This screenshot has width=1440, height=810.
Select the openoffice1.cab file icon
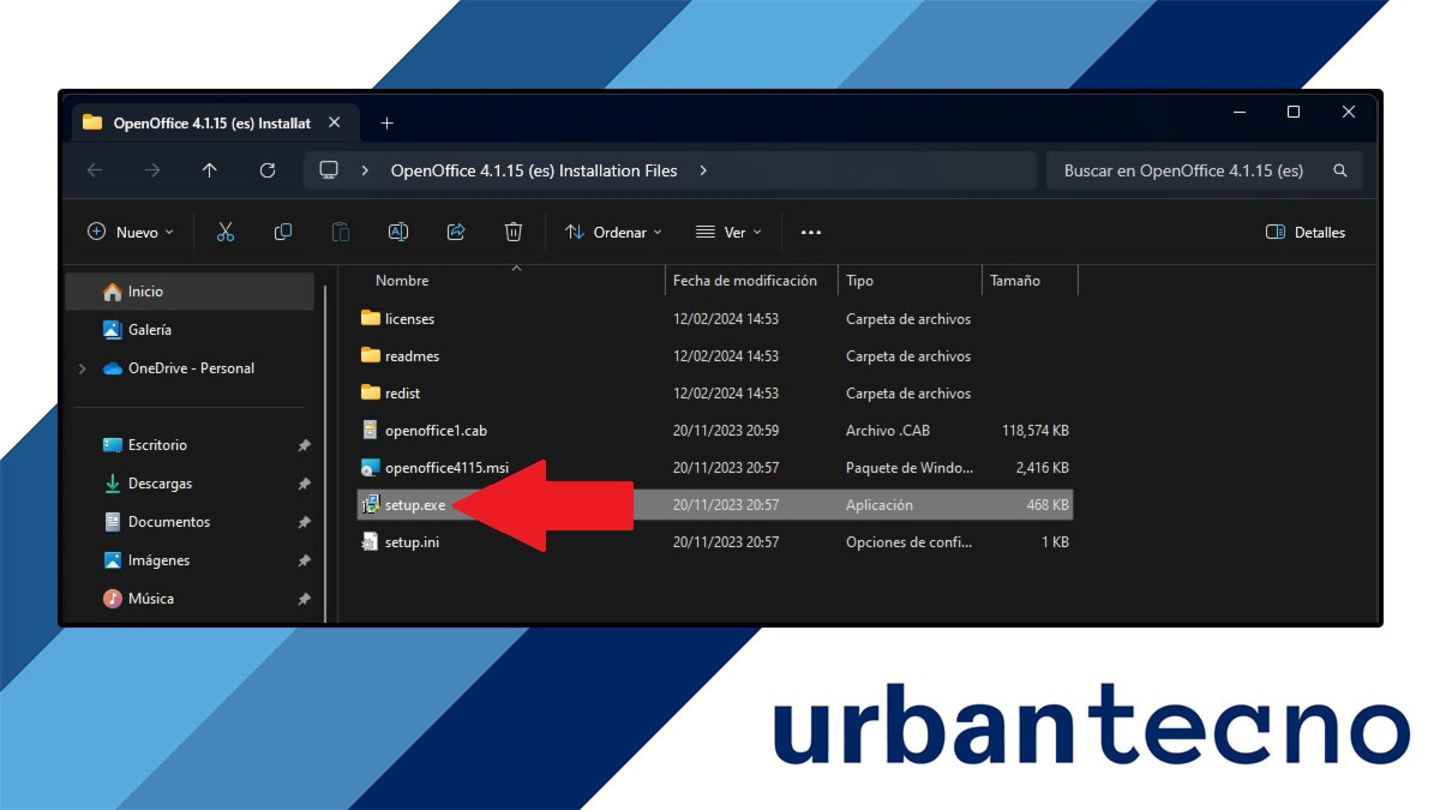click(x=370, y=430)
